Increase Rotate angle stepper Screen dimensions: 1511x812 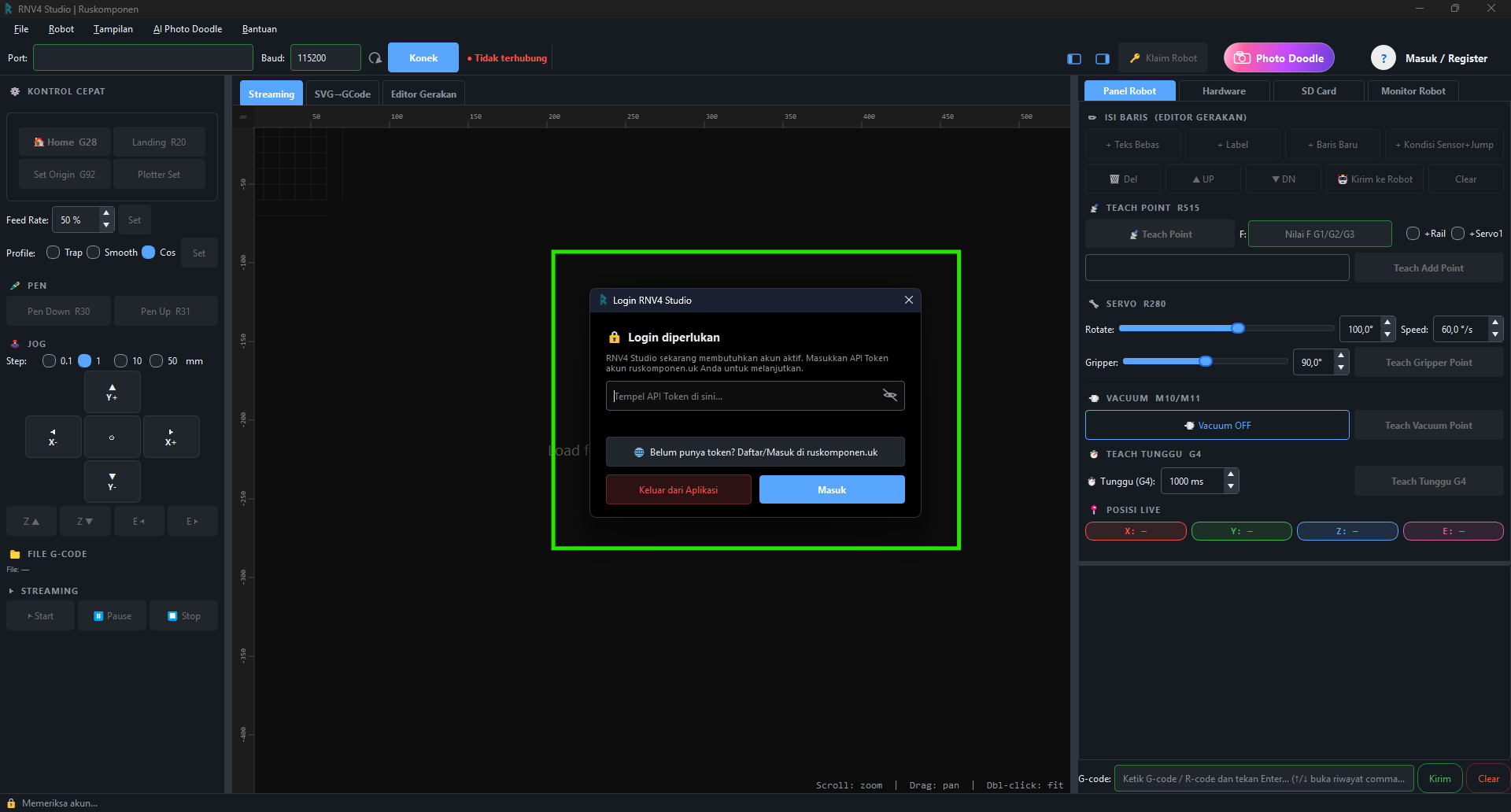[x=1387, y=323]
